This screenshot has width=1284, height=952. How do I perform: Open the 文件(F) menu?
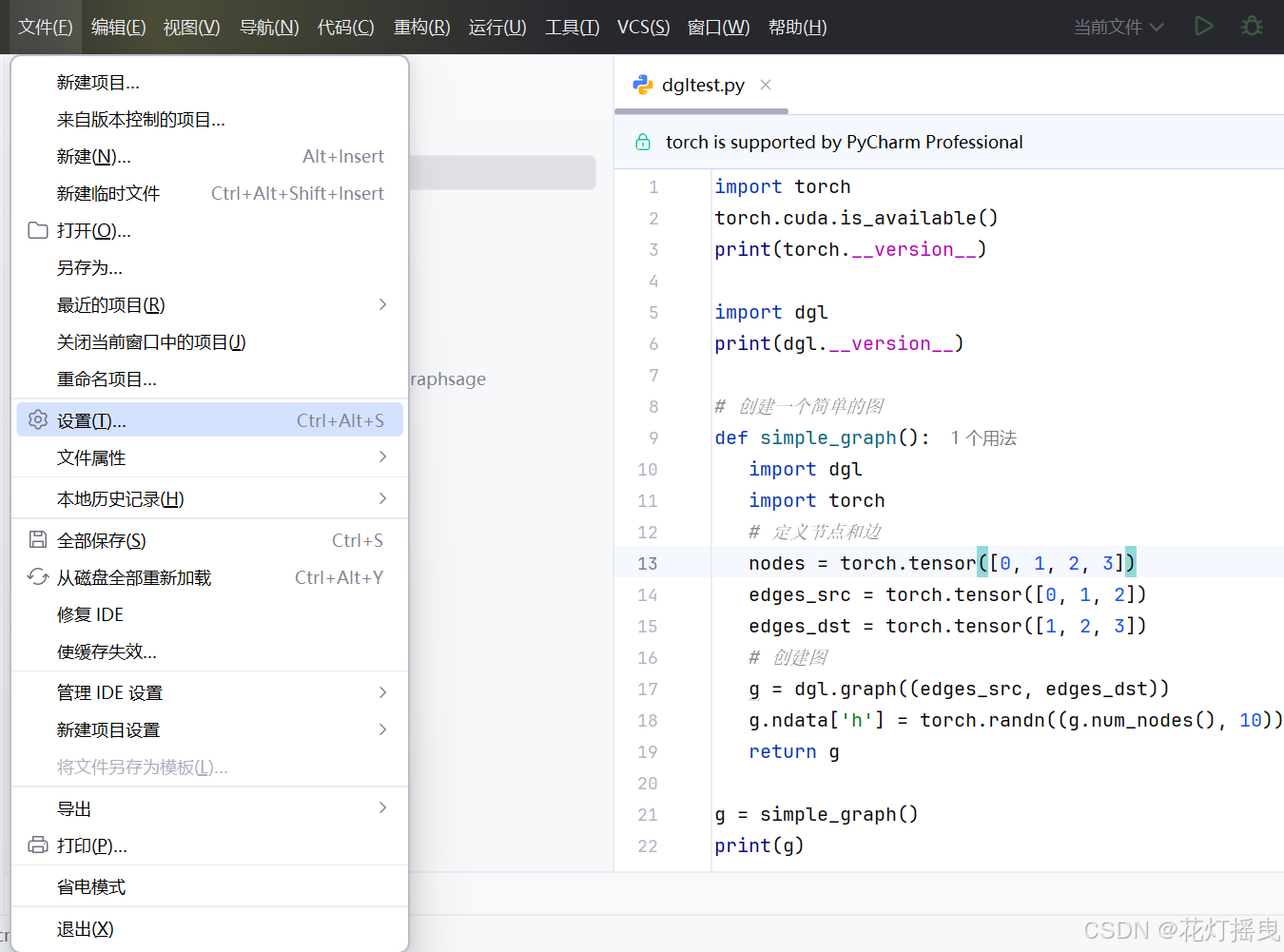tap(46, 28)
